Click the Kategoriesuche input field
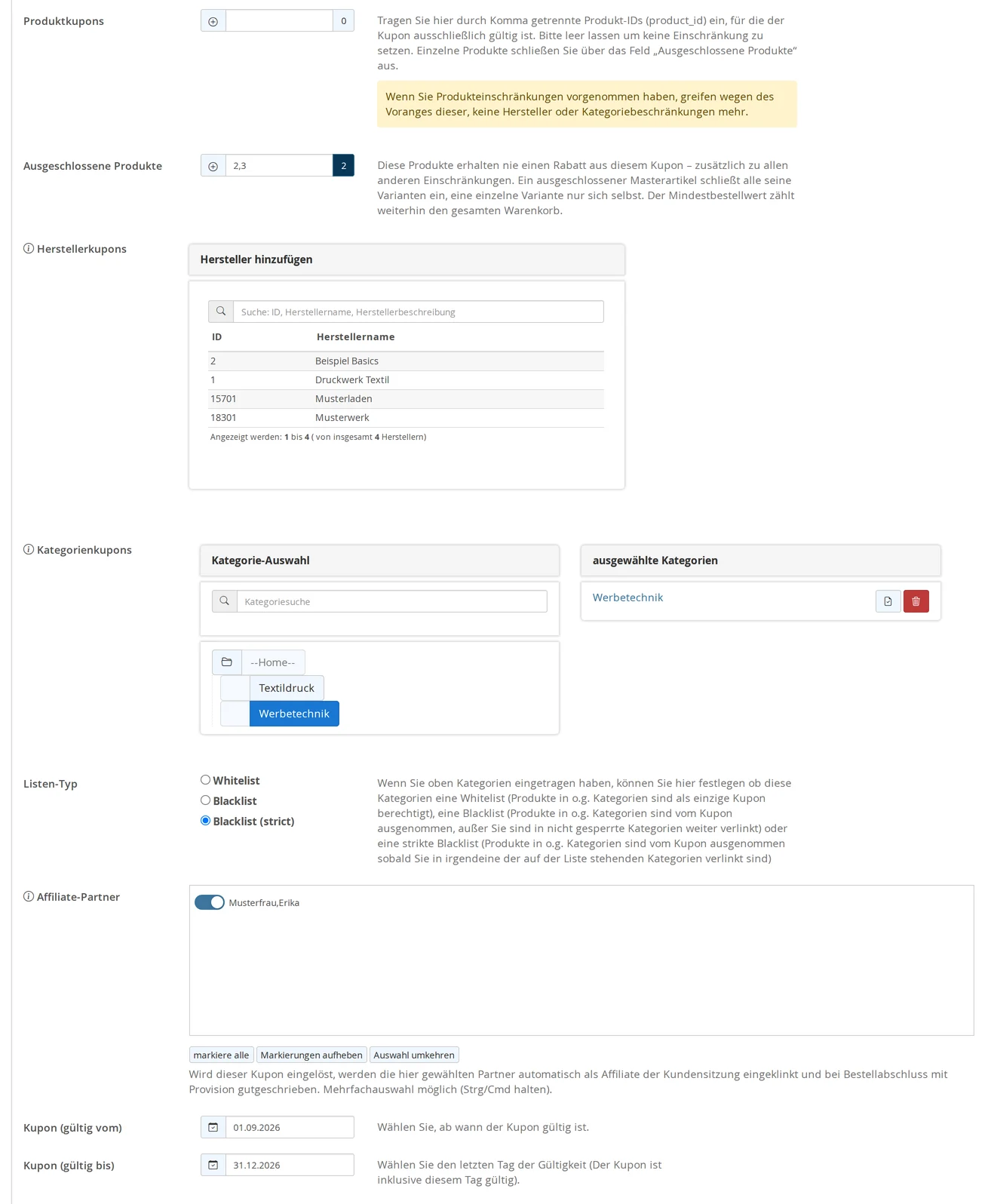Viewport: 997px width, 1204px height. coord(392,601)
